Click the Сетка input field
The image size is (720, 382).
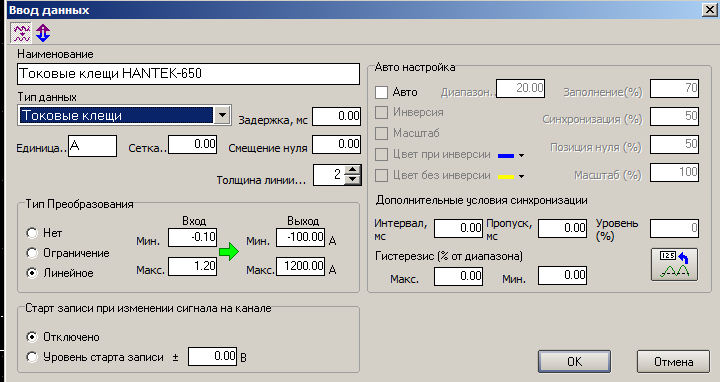click(x=192, y=145)
